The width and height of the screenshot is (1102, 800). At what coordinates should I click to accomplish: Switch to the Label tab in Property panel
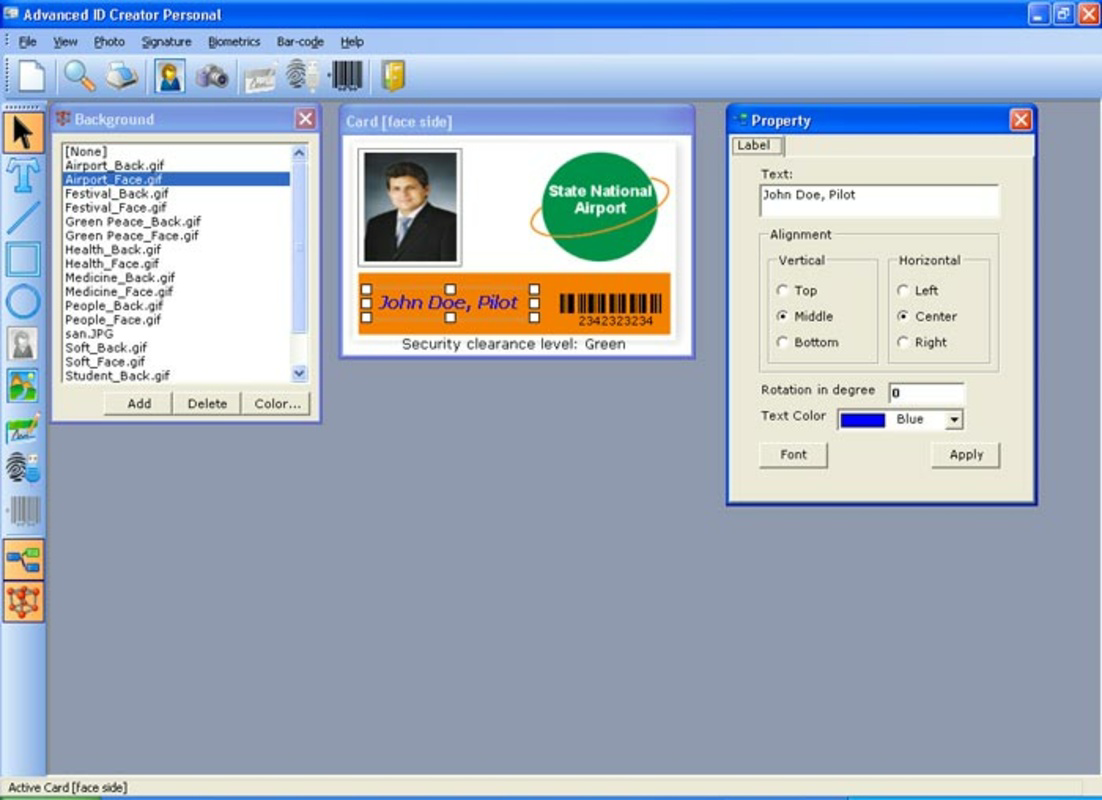[x=756, y=146]
